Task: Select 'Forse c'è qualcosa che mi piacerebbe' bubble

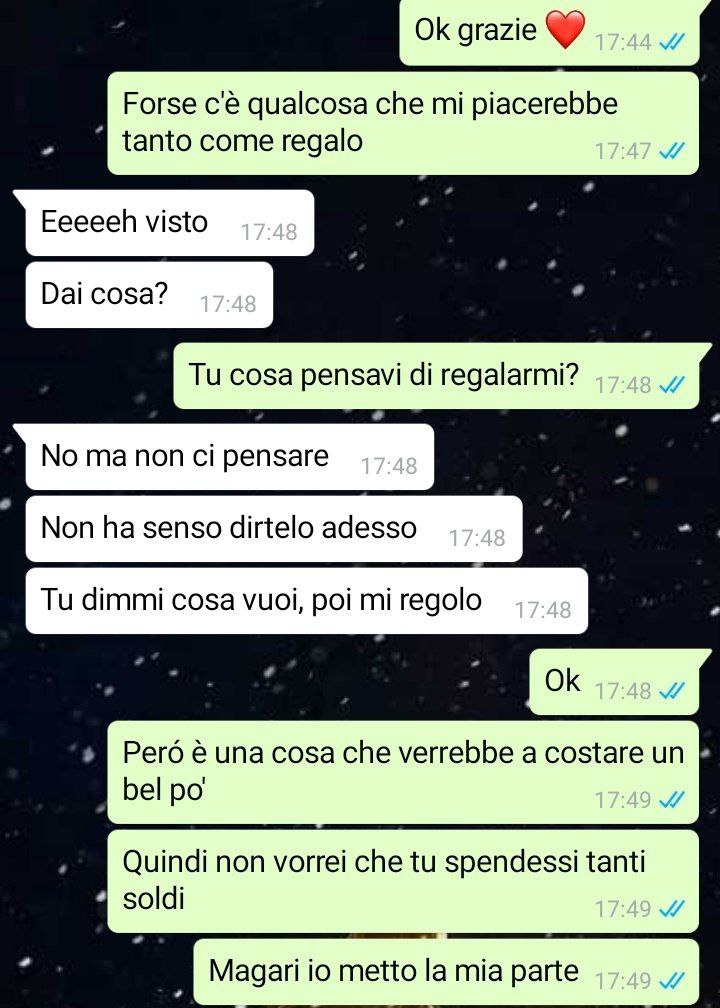Action: [x=403, y=123]
